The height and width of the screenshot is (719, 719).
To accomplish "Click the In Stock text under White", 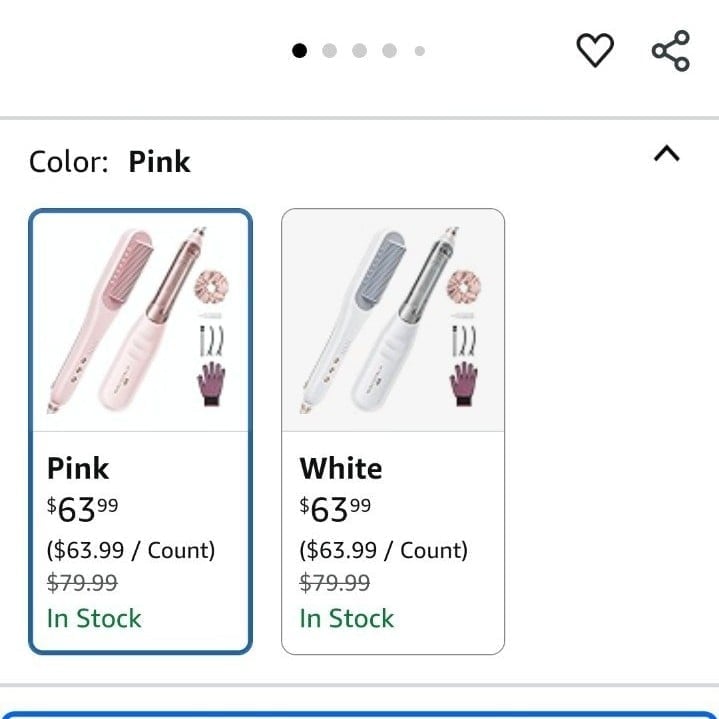I will (347, 618).
